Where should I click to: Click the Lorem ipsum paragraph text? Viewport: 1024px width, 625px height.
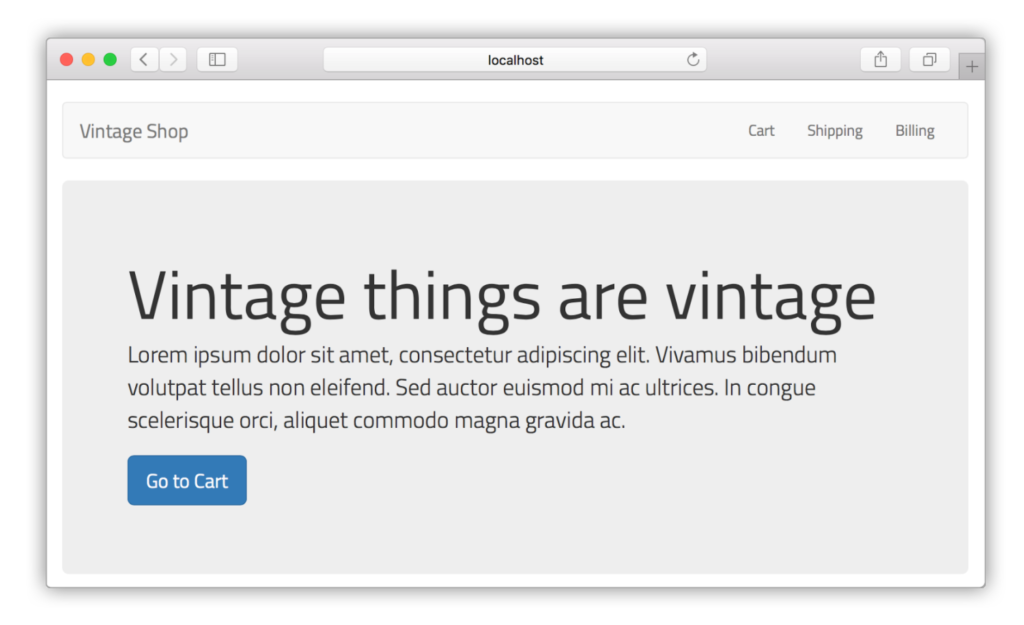tap(481, 387)
